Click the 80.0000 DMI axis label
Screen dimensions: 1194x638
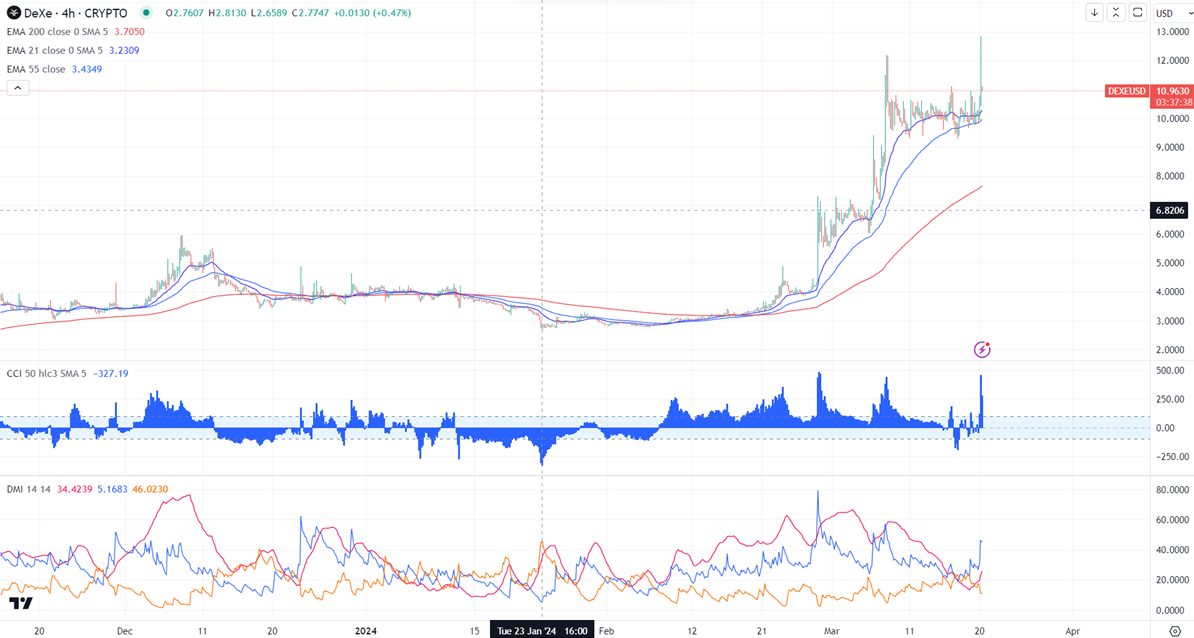point(1172,490)
